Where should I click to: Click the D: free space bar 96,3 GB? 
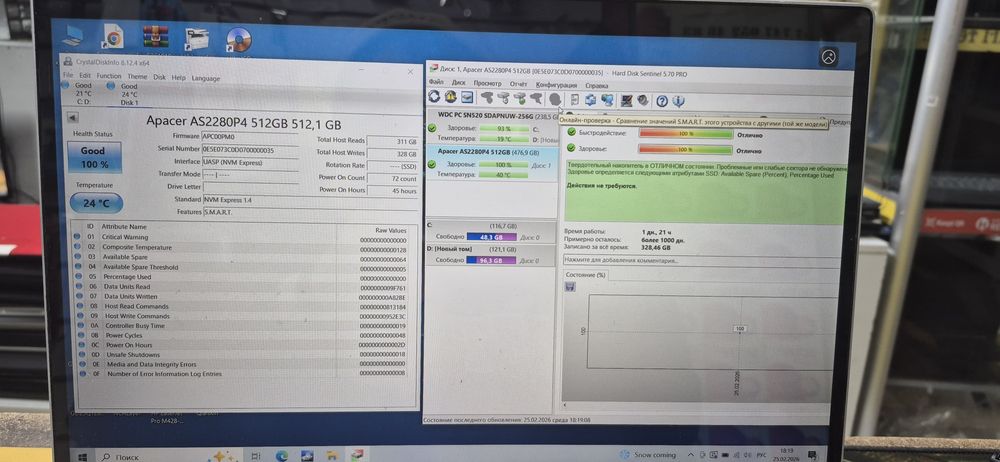491,260
